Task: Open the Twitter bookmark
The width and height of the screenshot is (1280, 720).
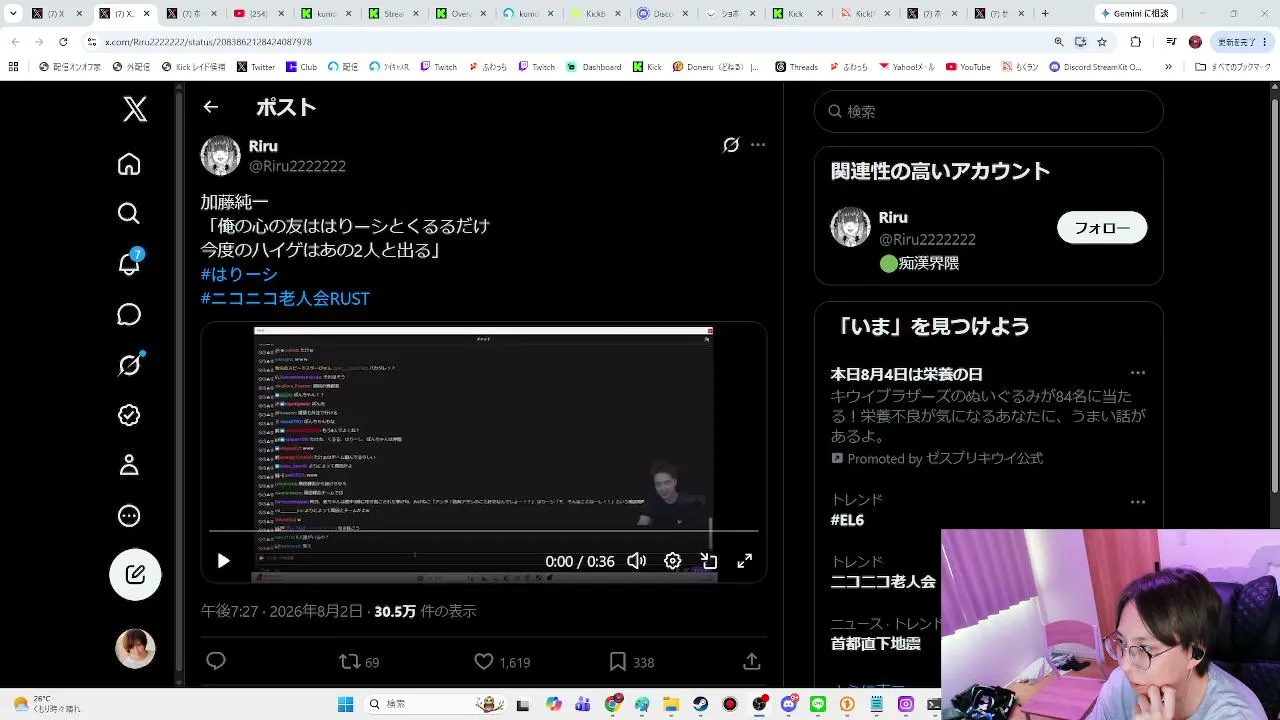Action: (256, 67)
